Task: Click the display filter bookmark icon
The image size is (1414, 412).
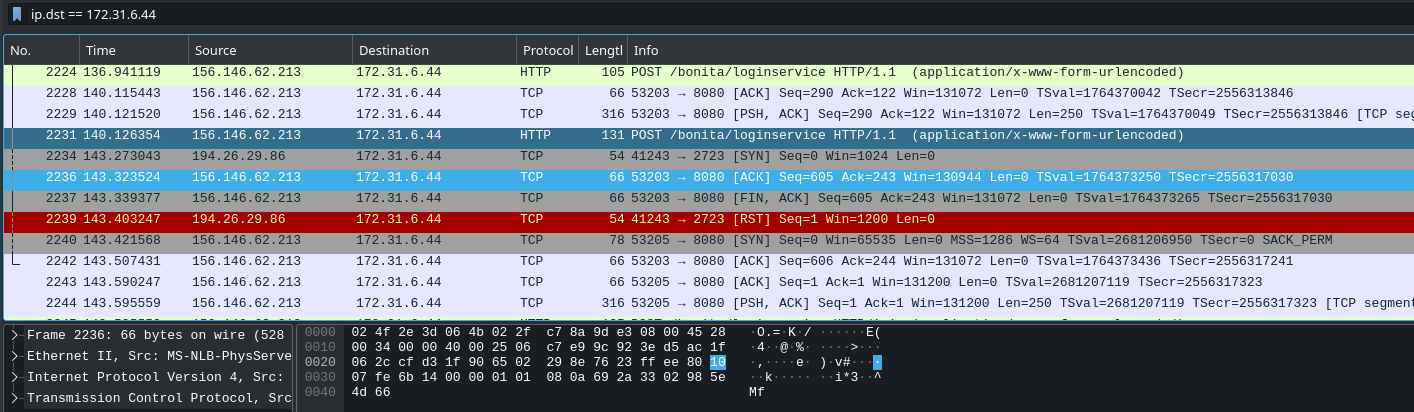Action: pyautogui.click(x=16, y=15)
